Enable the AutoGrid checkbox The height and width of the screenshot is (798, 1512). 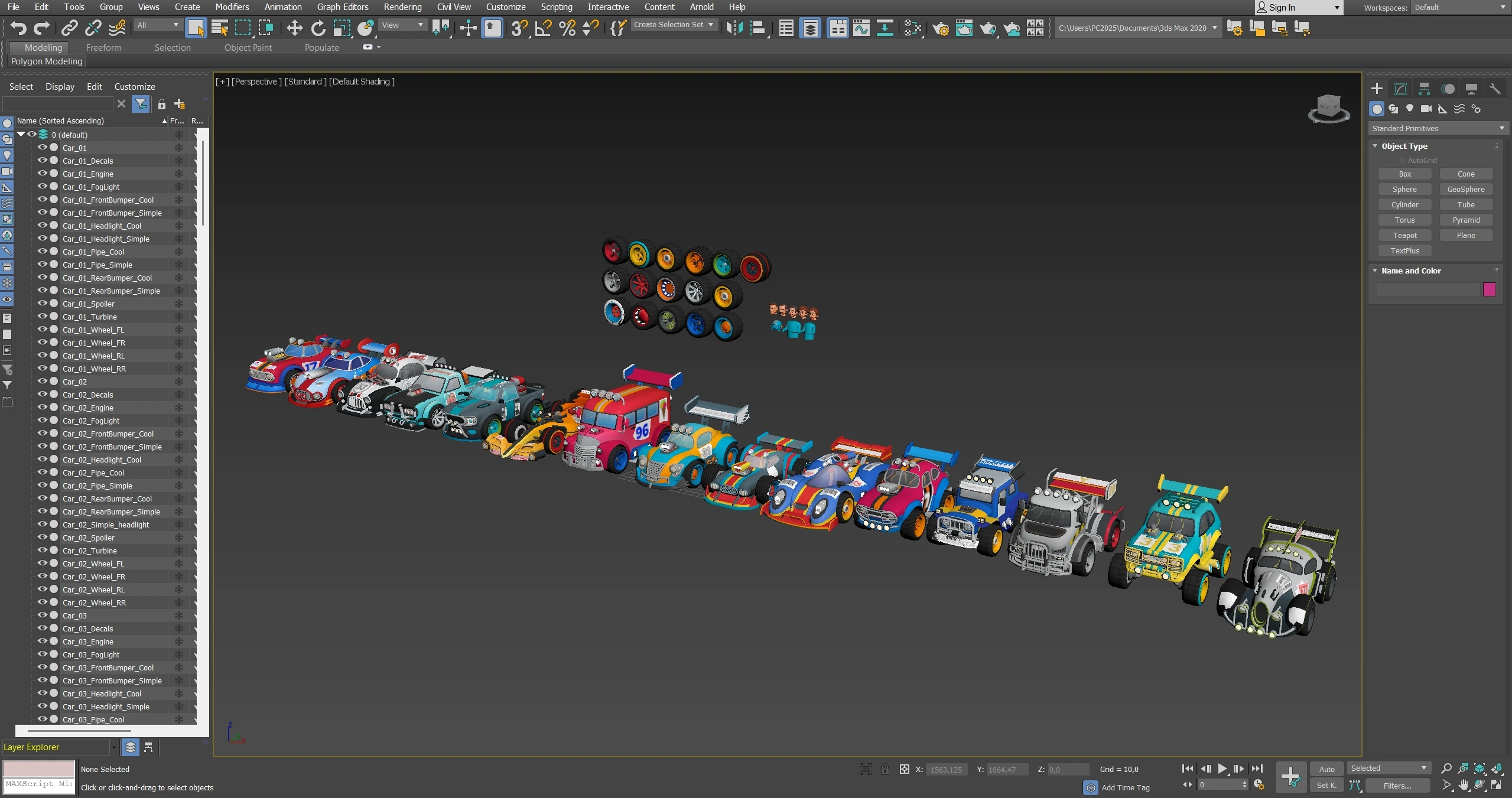coord(1402,160)
